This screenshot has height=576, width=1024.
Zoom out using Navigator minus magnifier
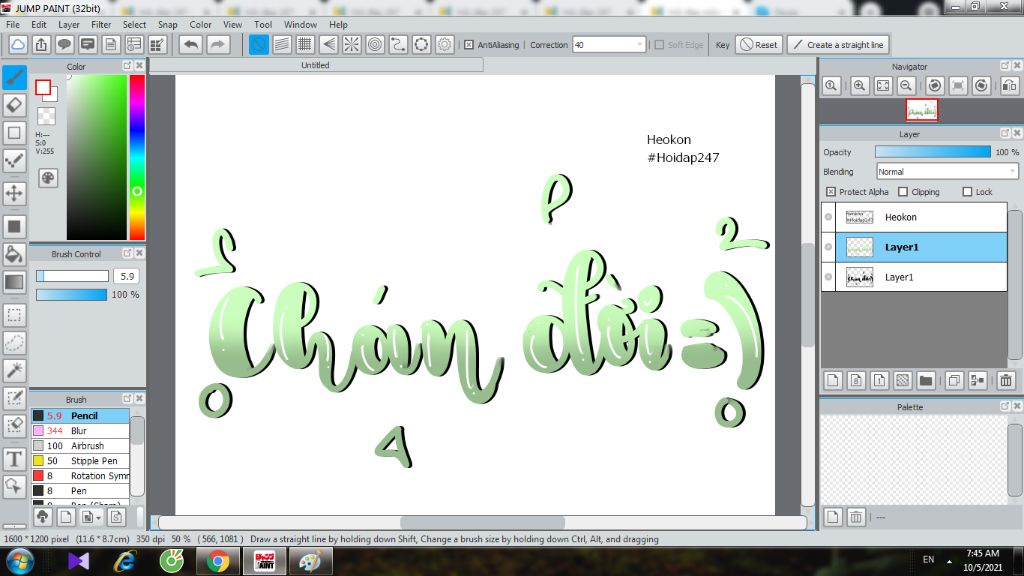click(906, 86)
